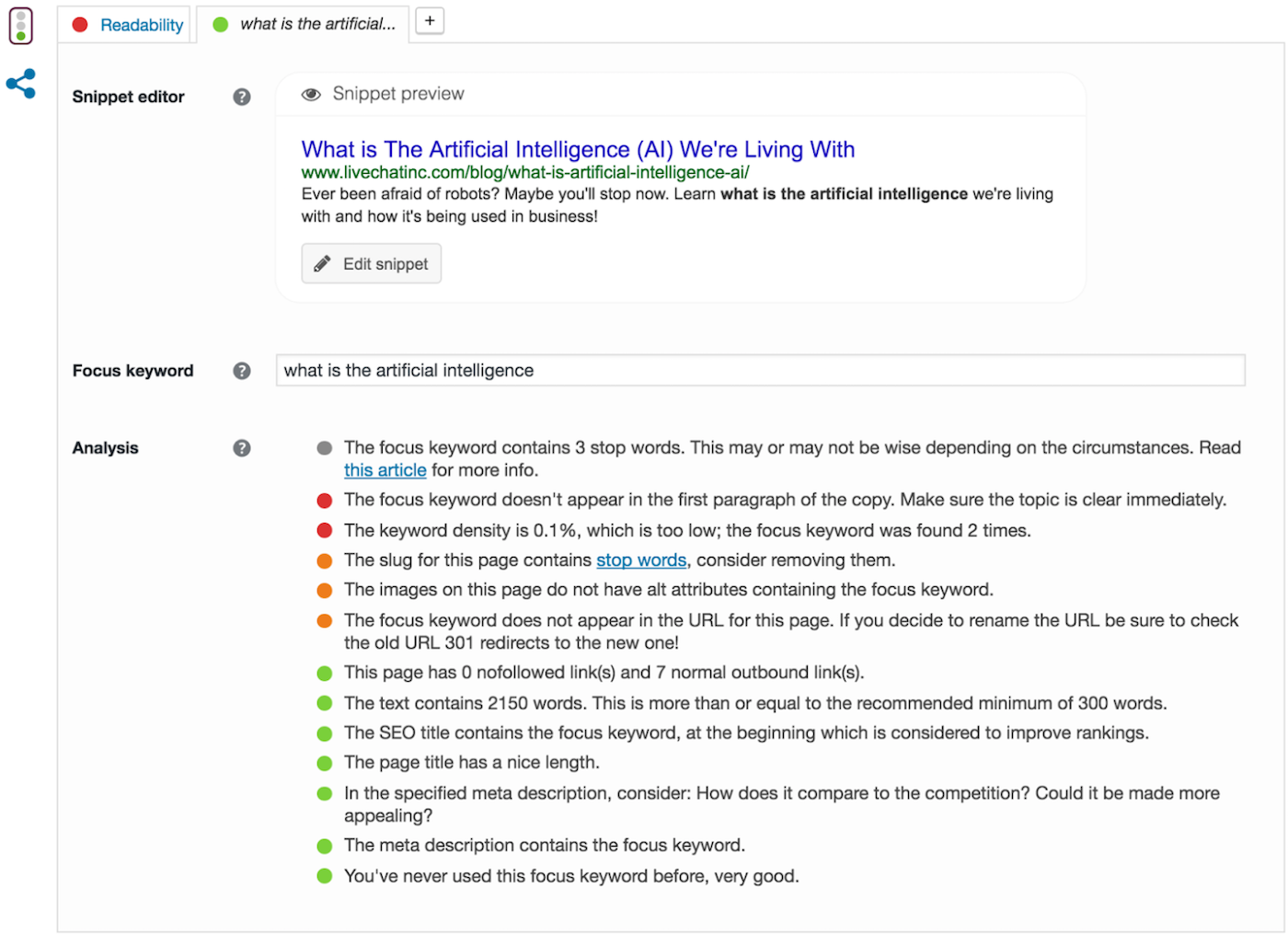Open the social share icon in sidebar
The height and width of the screenshot is (935, 1288).
click(21, 84)
